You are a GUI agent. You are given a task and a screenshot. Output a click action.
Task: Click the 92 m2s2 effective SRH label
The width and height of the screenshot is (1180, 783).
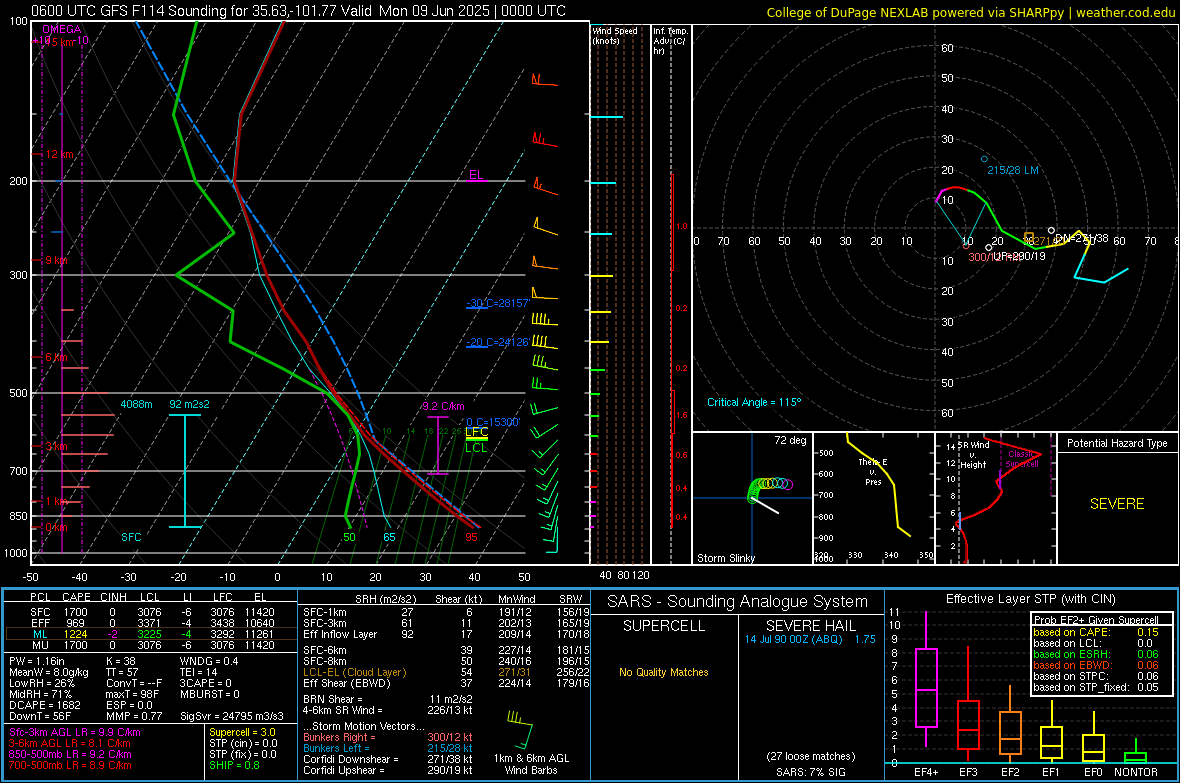[190, 404]
